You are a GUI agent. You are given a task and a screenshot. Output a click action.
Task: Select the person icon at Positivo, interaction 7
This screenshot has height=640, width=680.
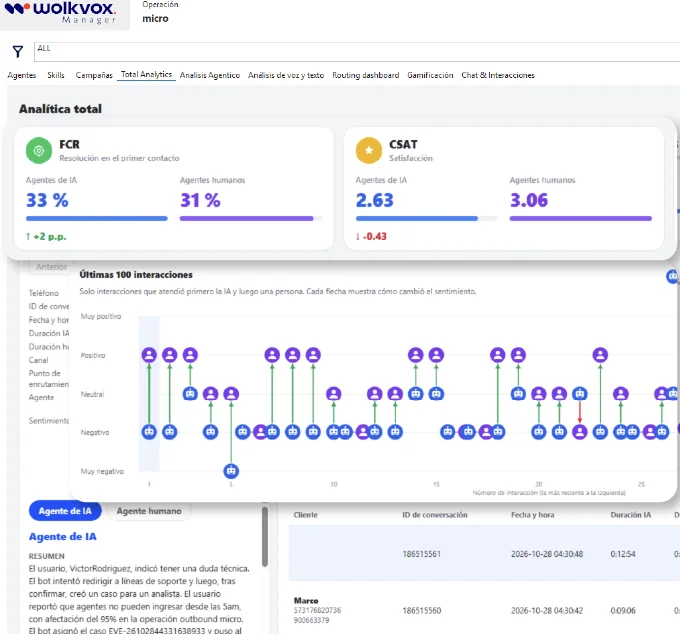tap(272, 355)
